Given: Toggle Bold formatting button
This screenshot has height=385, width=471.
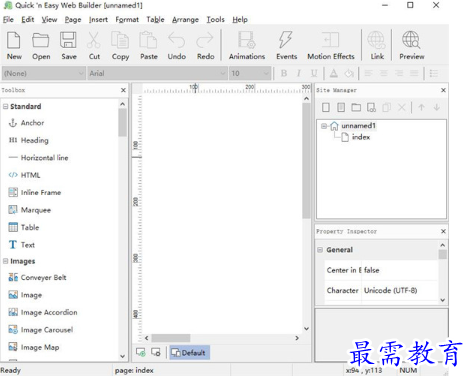Looking at the screenshot, I should (284, 73).
